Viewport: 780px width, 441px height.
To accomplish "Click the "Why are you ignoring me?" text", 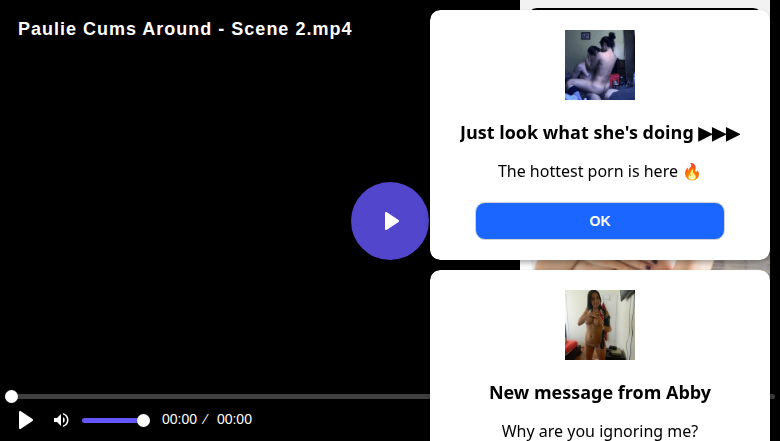I will click(x=600, y=431).
